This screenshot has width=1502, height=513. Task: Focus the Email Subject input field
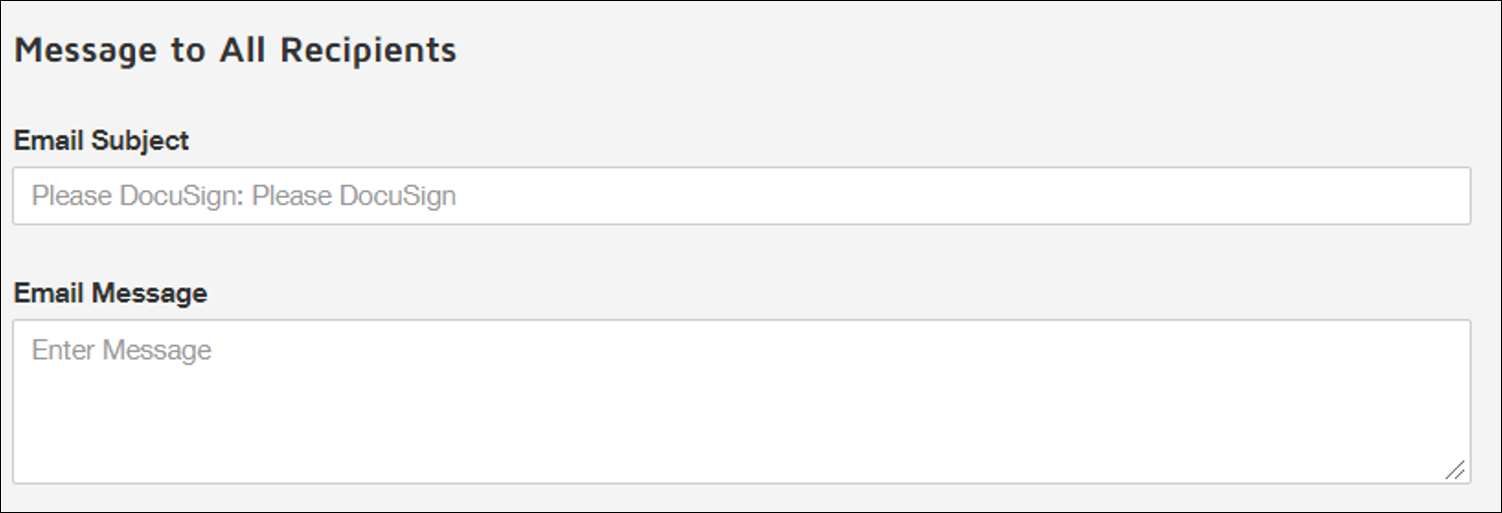(741, 196)
